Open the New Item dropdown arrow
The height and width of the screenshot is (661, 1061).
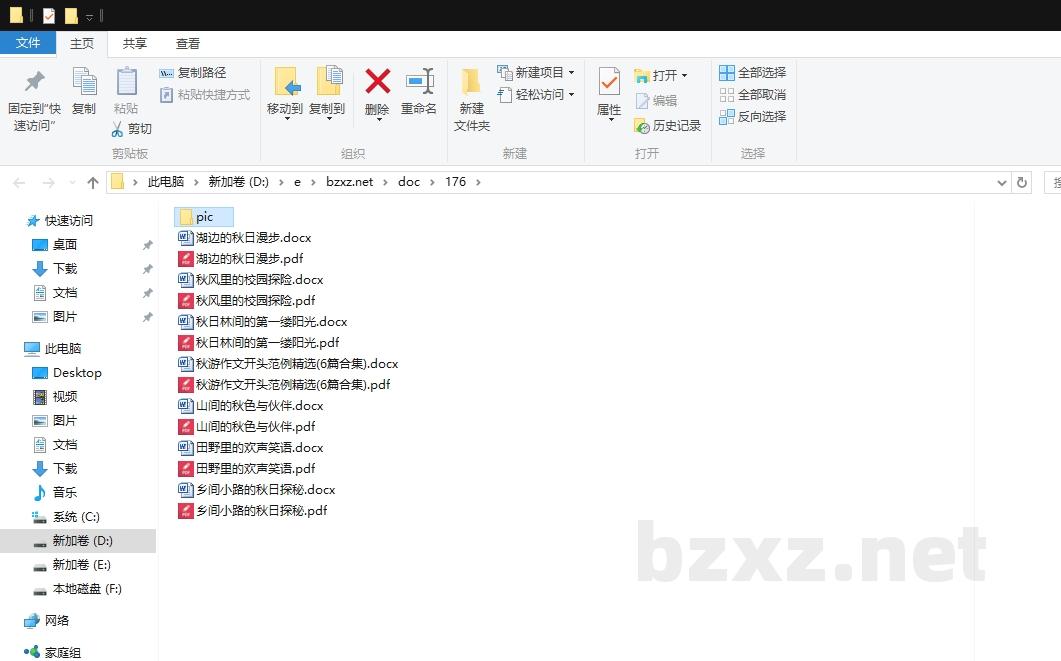571,73
